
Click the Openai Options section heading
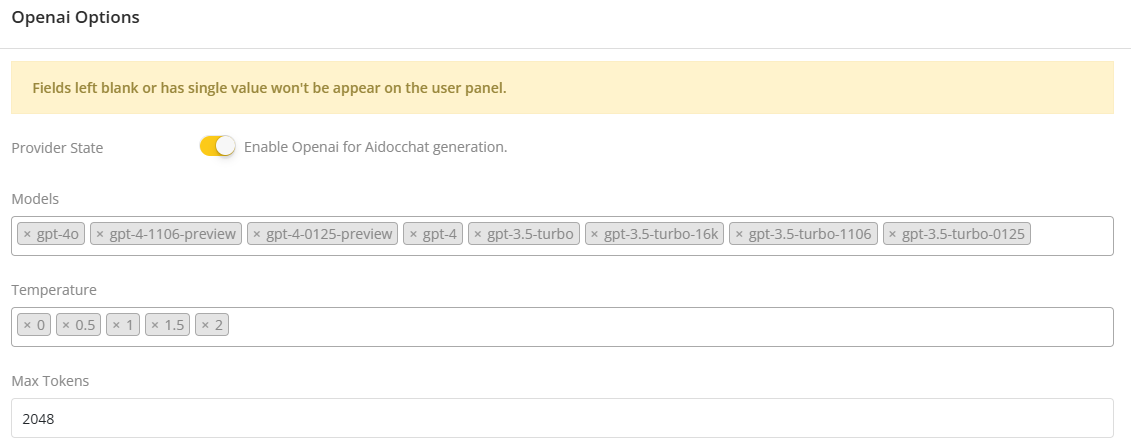point(76,18)
